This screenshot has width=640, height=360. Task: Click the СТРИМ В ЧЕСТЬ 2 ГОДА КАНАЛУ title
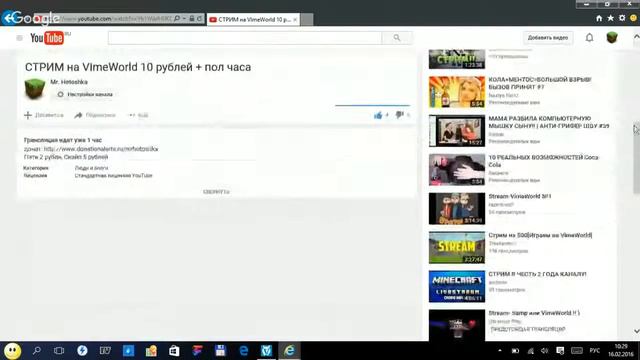538,274
